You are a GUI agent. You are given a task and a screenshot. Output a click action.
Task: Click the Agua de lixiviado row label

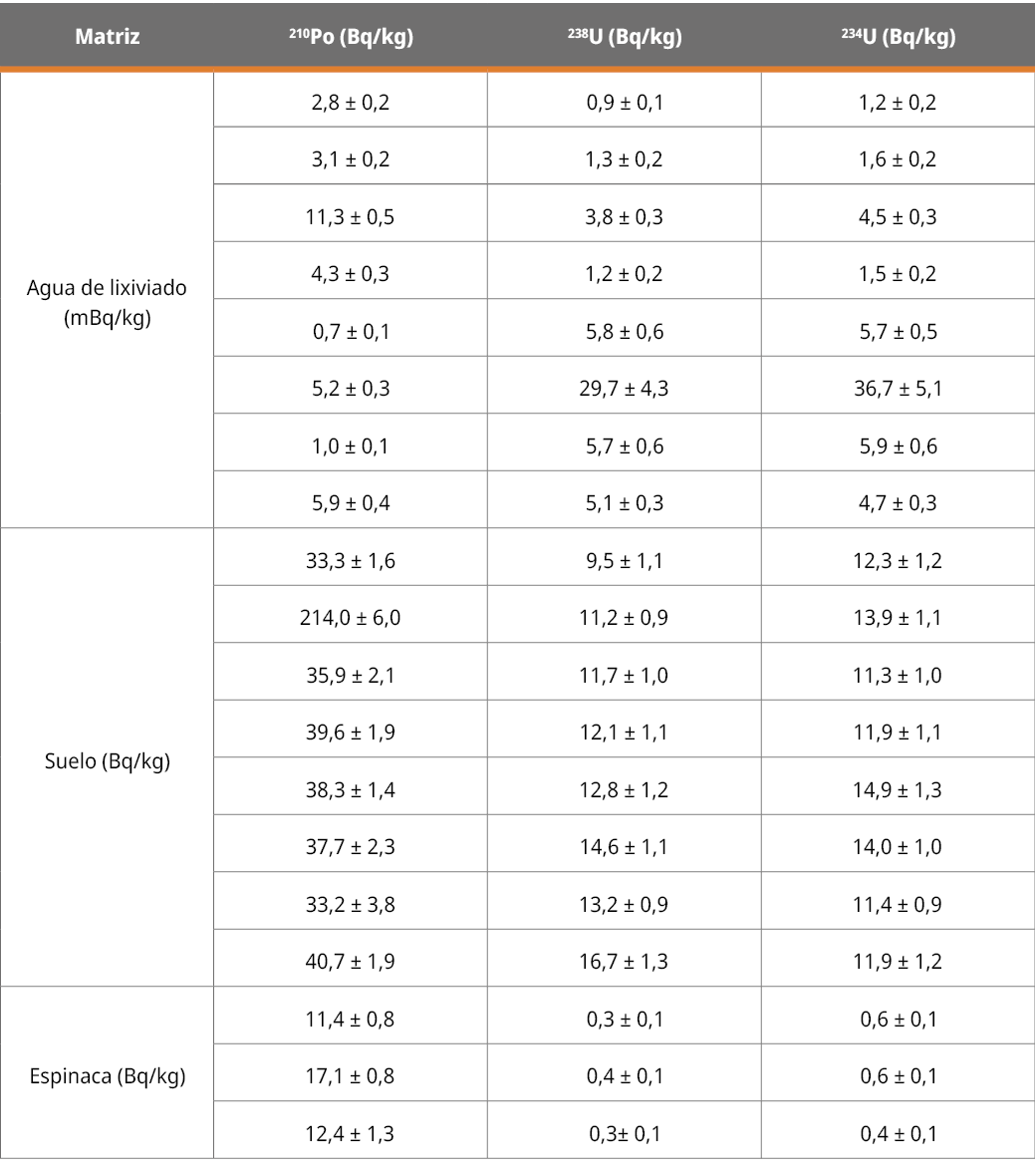click(x=107, y=302)
